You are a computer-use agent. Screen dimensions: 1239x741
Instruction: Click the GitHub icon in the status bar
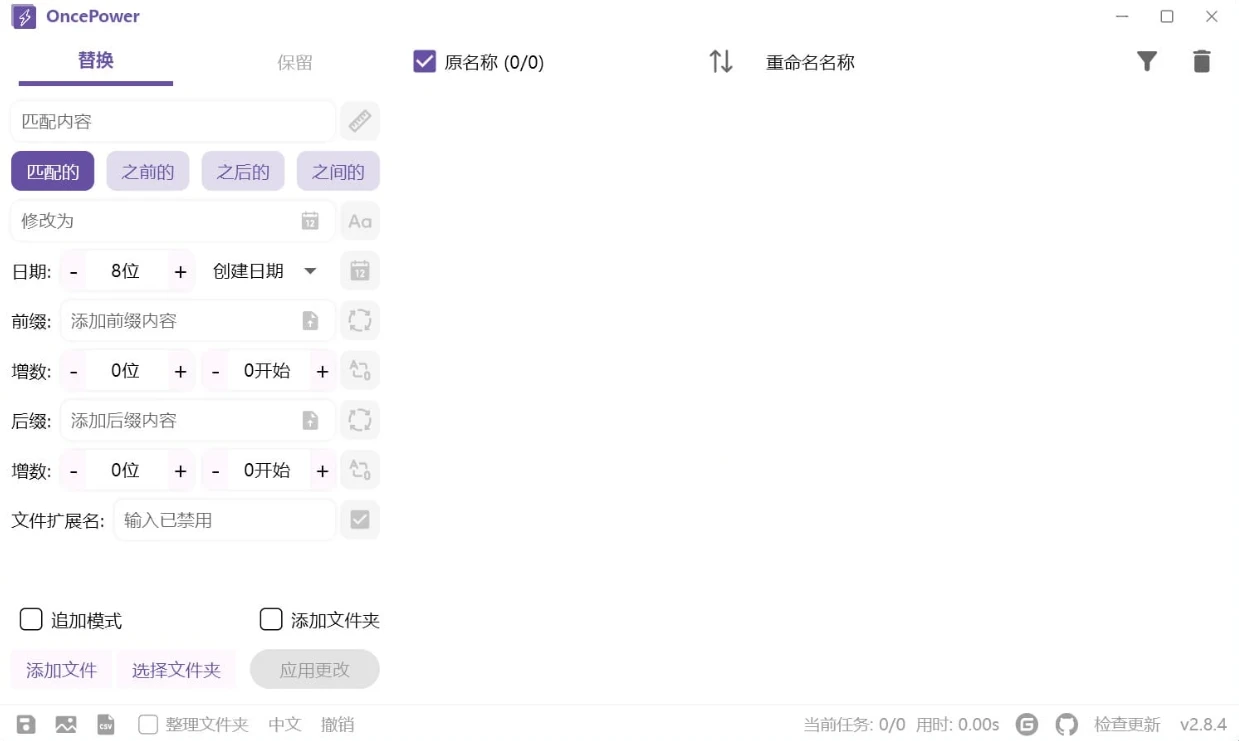point(1066,724)
